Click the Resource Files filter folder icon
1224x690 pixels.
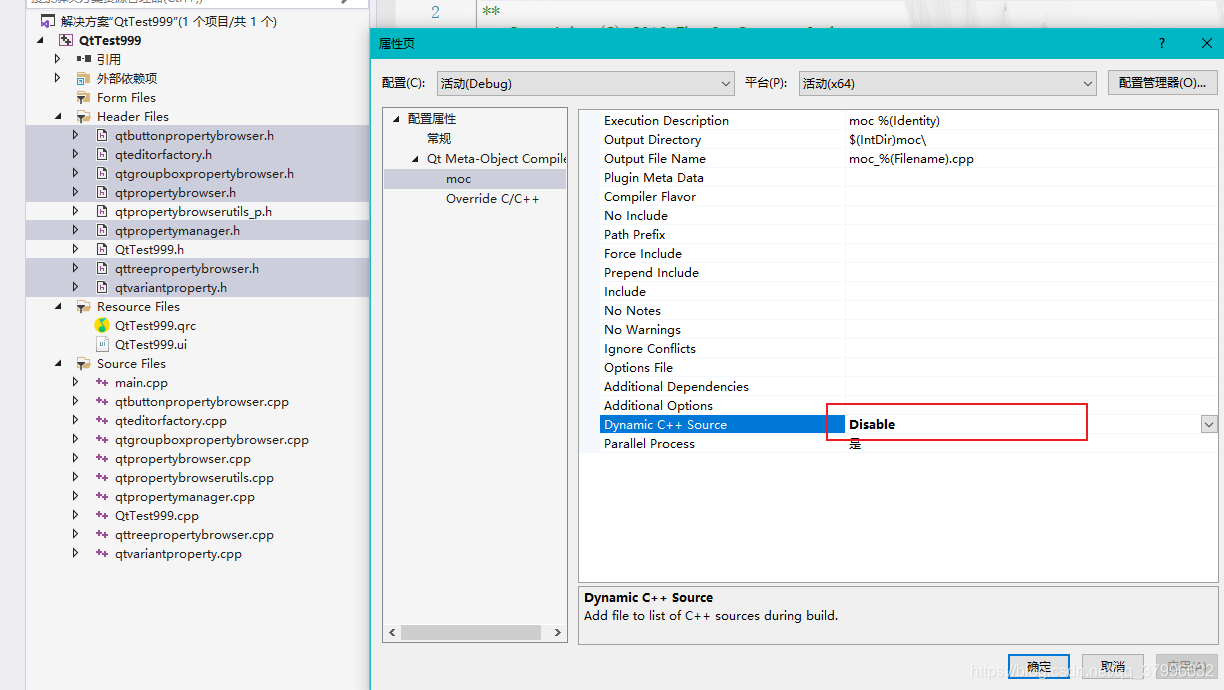[x=83, y=306]
